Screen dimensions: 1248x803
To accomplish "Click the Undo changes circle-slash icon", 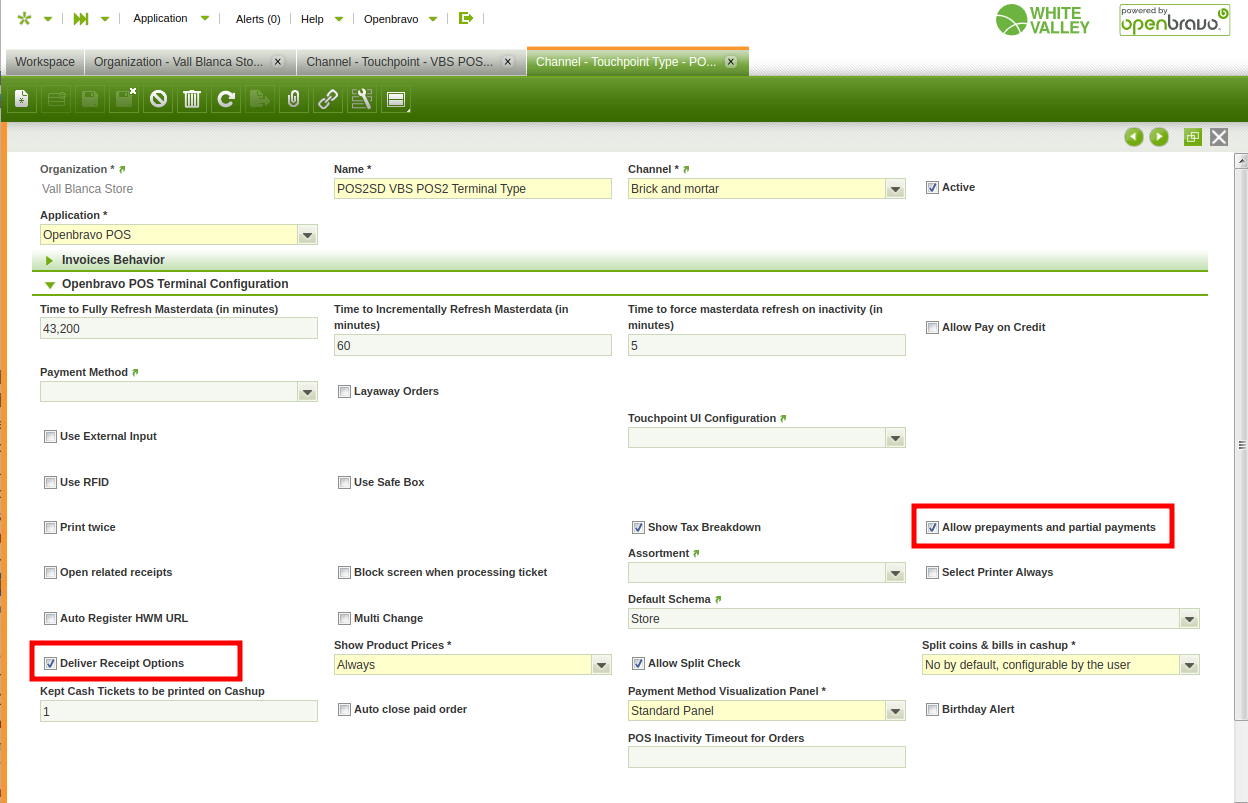I will point(158,99).
